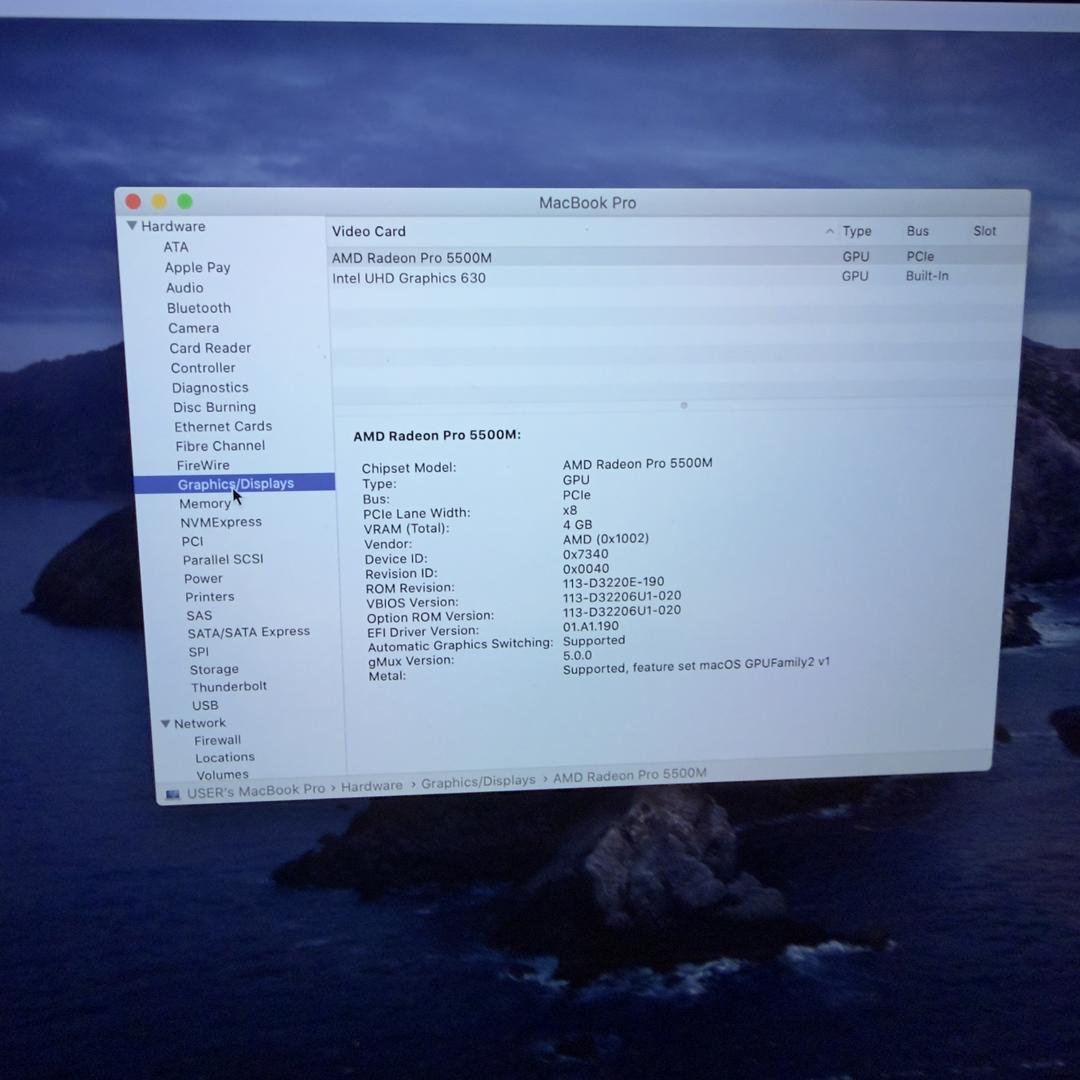
Task: Open Memory in the sidebar
Action: [205, 504]
